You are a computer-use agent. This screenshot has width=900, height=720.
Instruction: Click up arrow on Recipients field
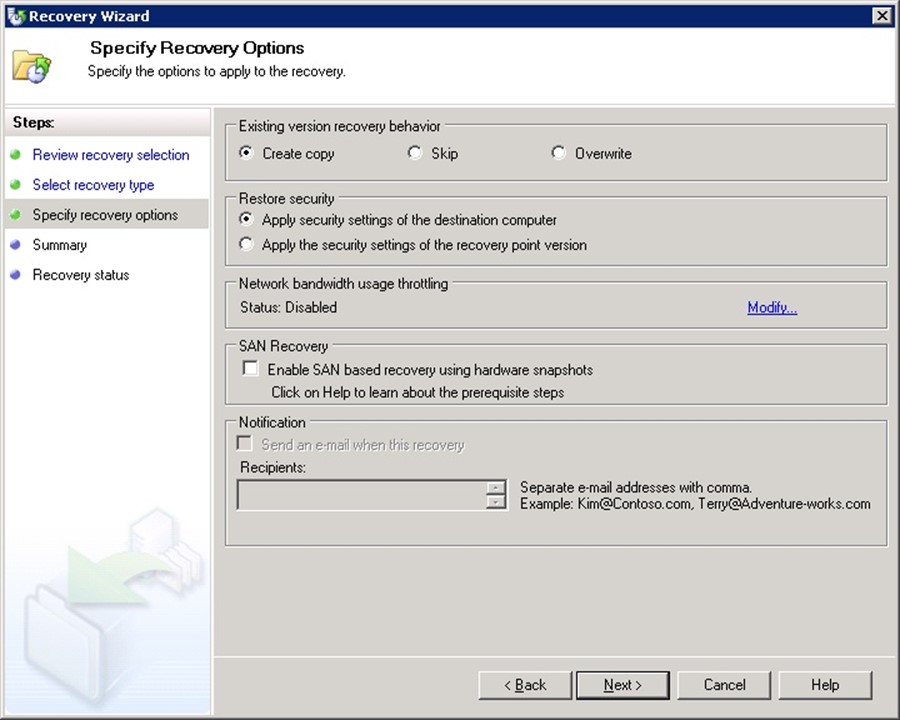pyautogui.click(x=495, y=488)
